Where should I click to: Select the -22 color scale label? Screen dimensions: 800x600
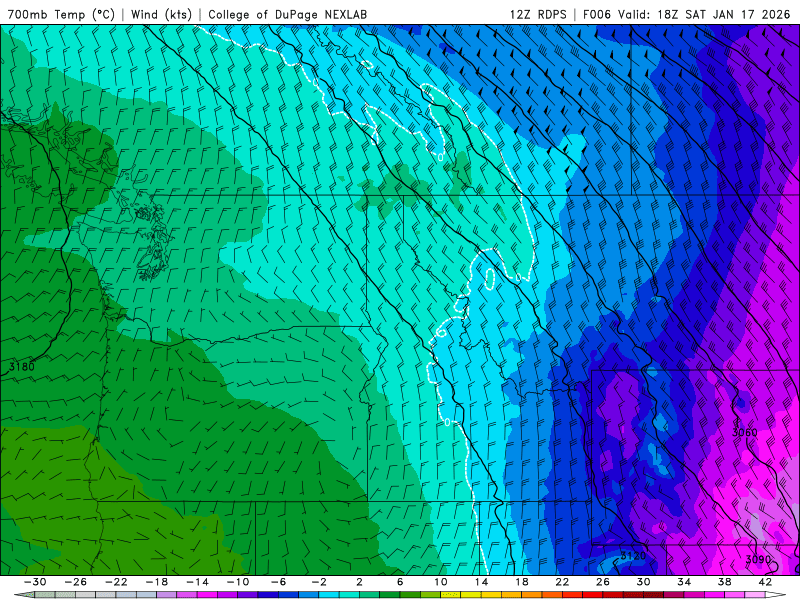pos(116,582)
